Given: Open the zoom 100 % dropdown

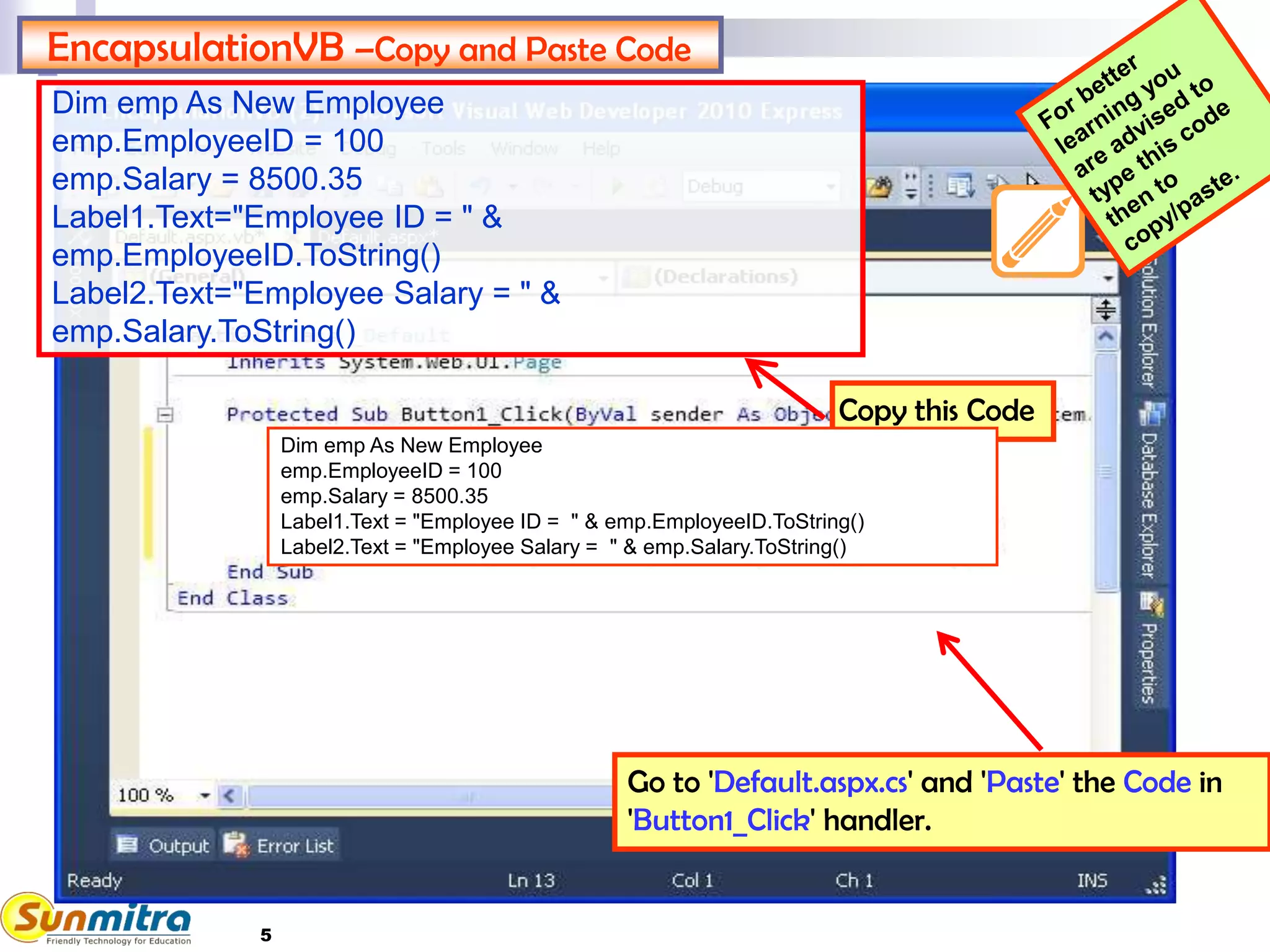Looking at the screenshot, I should (x=205, y=795).
